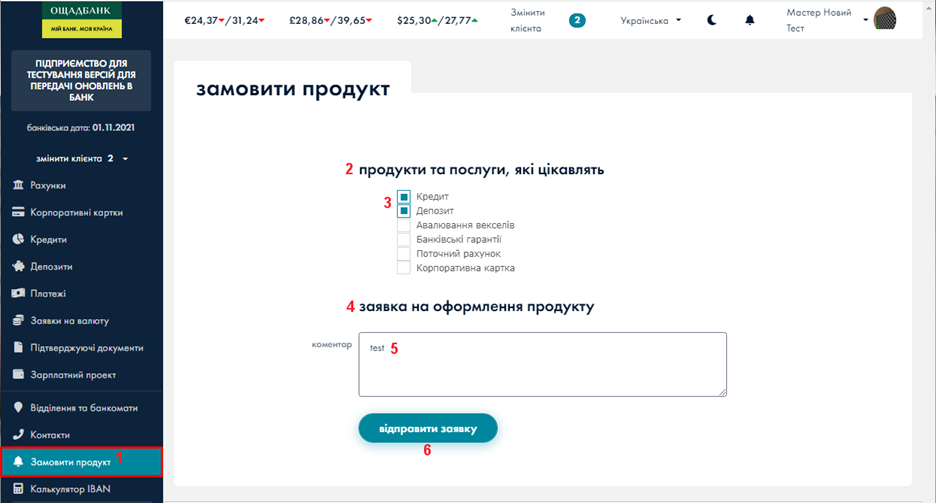Click the phone icon beside Контакти
Screen dimensions: 936x503
pos(18,435)
